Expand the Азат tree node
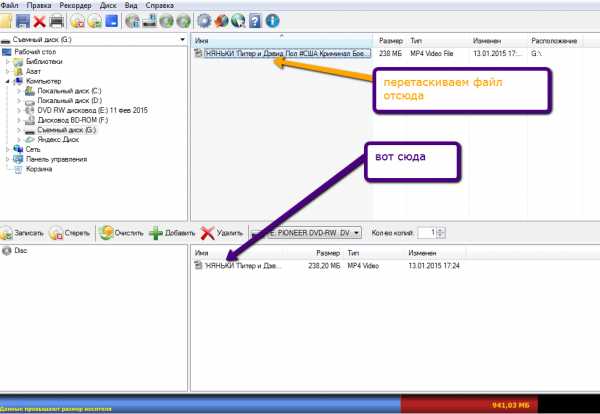Viewport: 600px width, 414px height. click(8, 72)
